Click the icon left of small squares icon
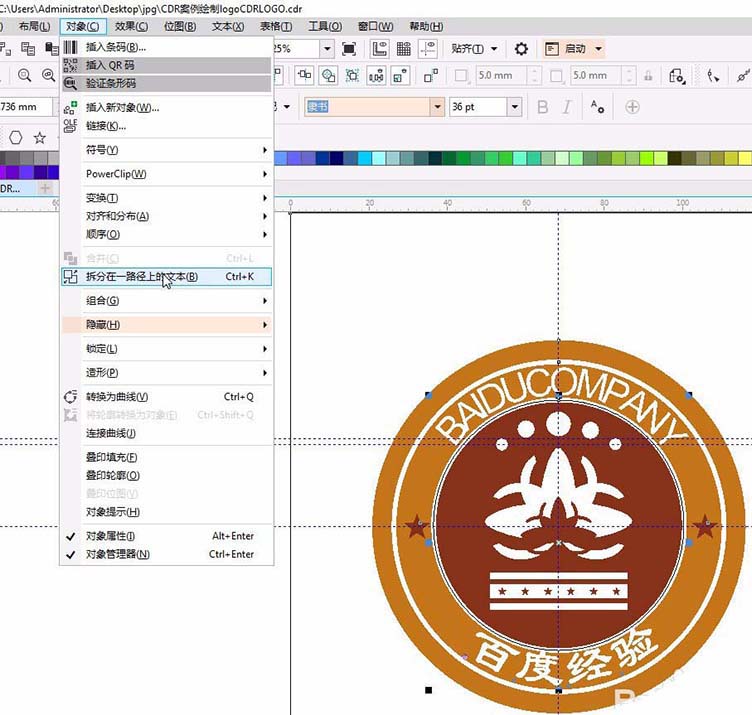 pos(400,75)
